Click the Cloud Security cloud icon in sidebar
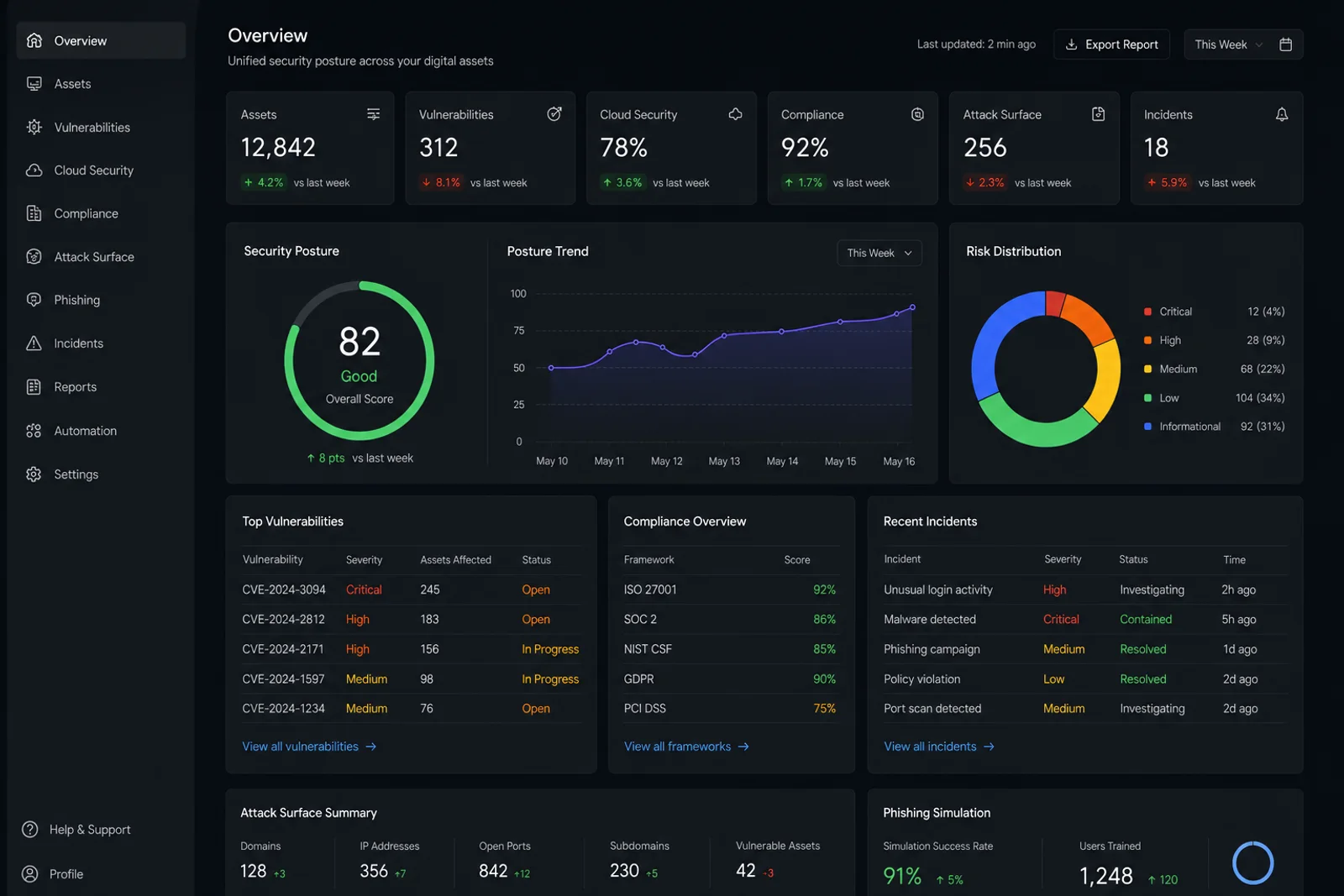Viewport: 1344px width, 896px height. point(34,170)
